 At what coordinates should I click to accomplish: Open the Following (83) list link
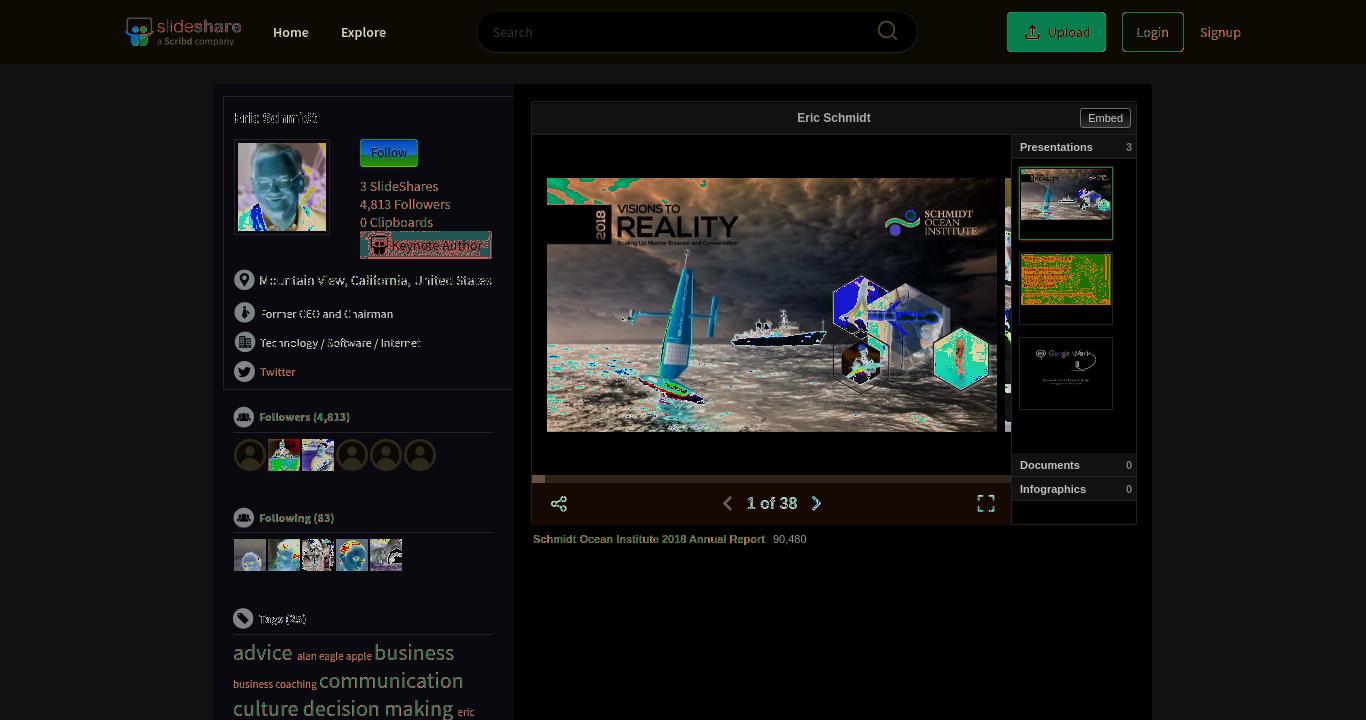tap(297, 518)
